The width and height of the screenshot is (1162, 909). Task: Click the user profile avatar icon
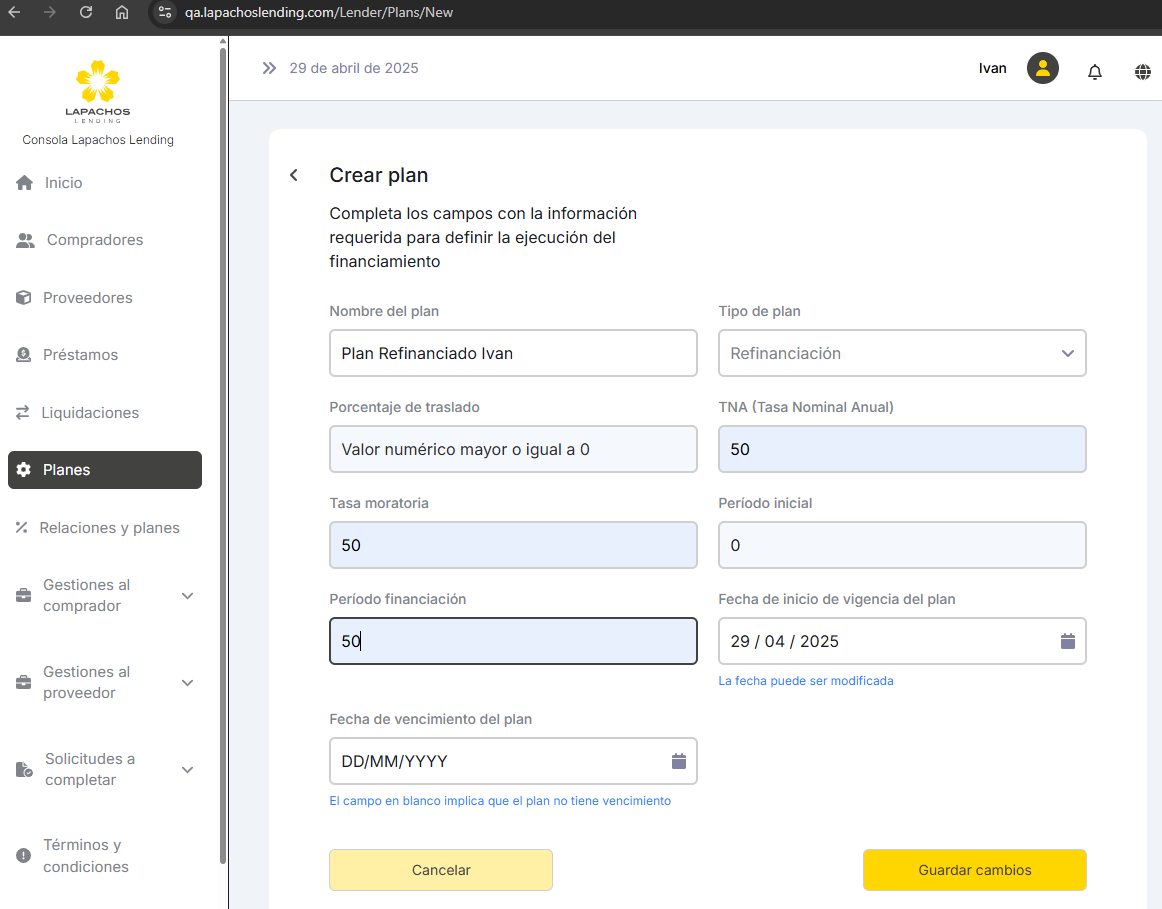click(x=1043, y=68)
